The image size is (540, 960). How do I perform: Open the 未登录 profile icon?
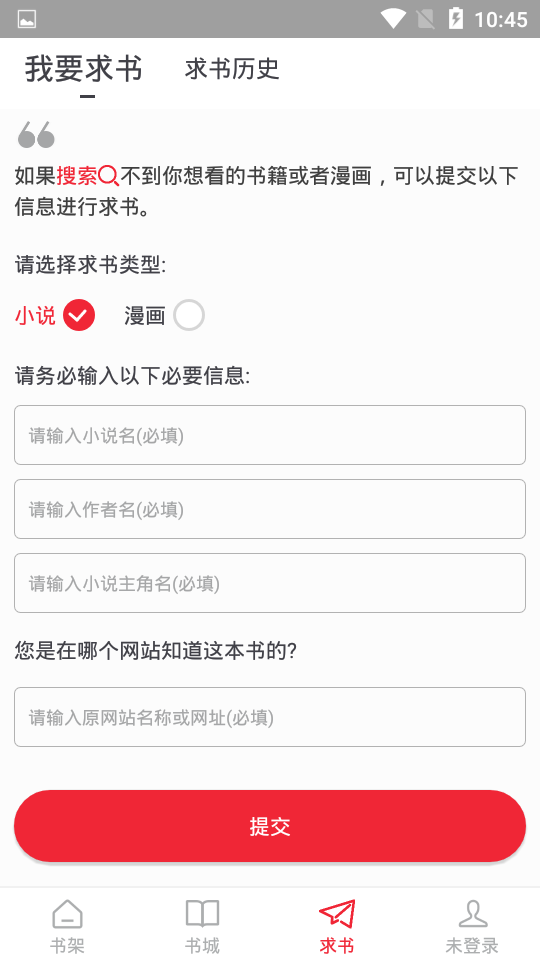click(472, 914)
